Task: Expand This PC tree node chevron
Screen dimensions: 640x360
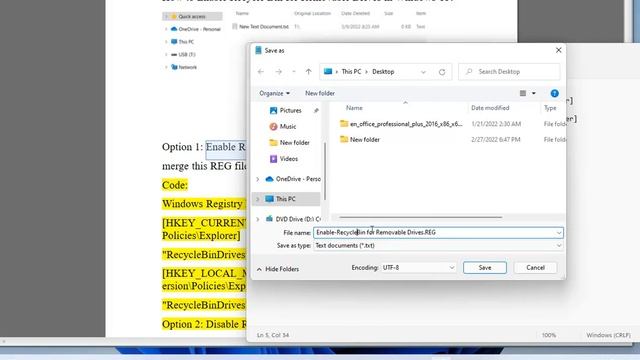Action: click(x=258, y=199)
